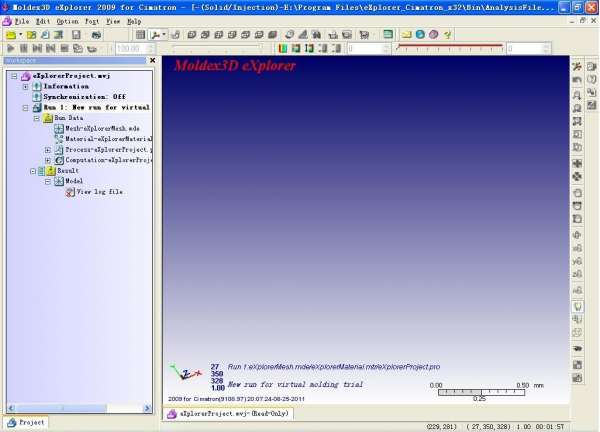This screenshot has height=432, width=600.
Task: Select the Synchronization: Off item
Action: [84, 97]
